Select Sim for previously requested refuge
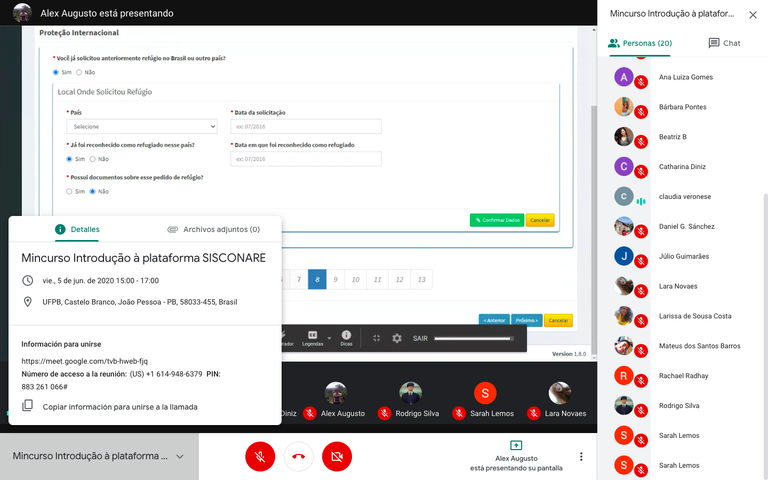The height and width of the screenshot is (480, 768). (55, 72)
